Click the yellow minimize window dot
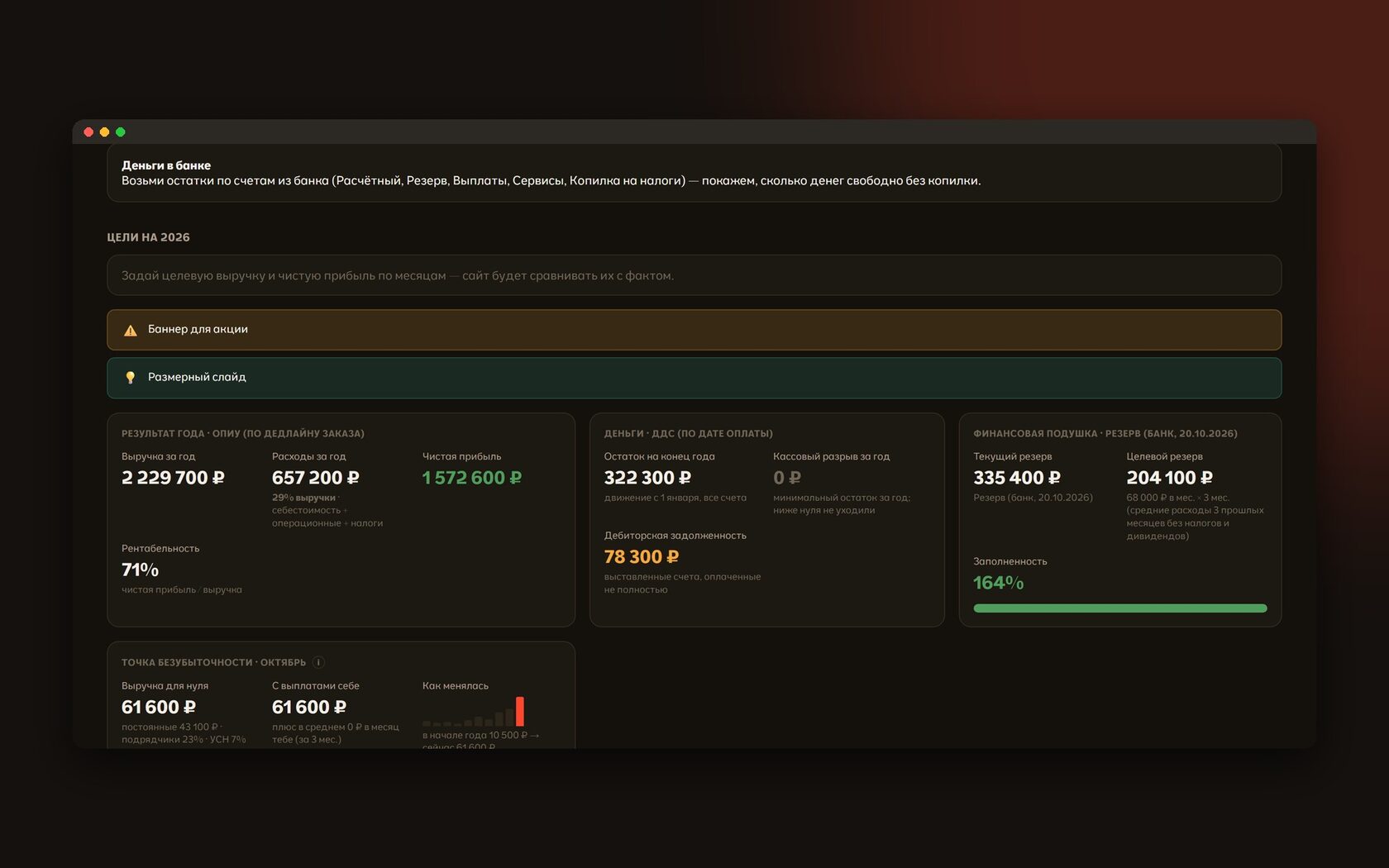Viewport: 1389px width, 868px height. tap(104, 132)
